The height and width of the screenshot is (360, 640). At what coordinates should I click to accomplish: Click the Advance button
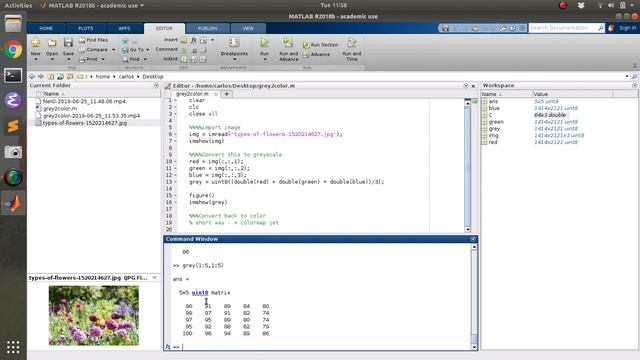point(316,54)
